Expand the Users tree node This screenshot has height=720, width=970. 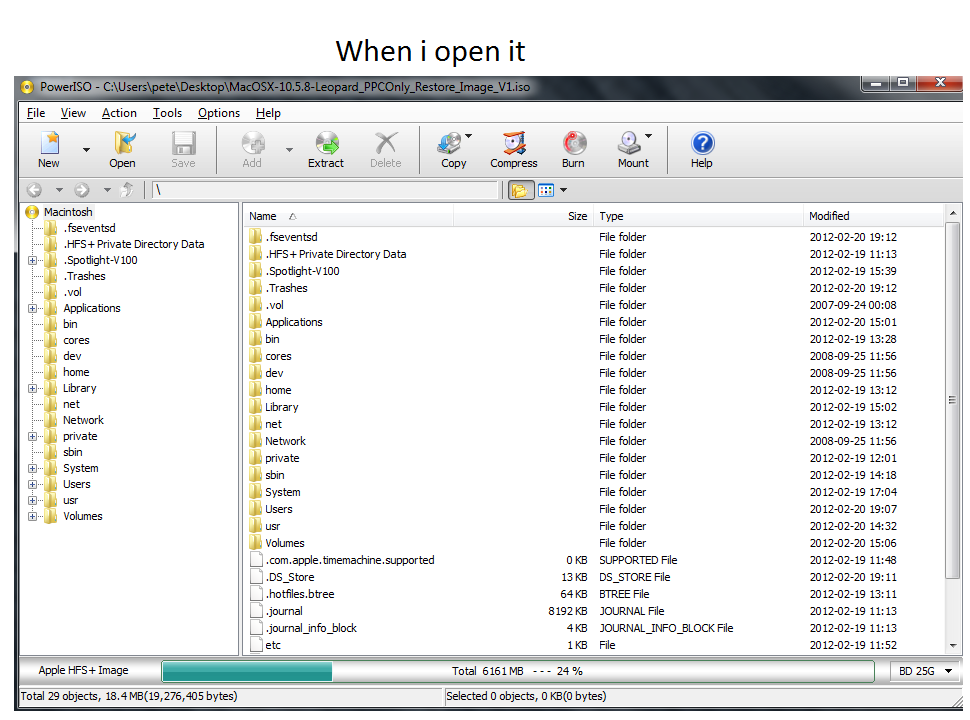(32, 484)
